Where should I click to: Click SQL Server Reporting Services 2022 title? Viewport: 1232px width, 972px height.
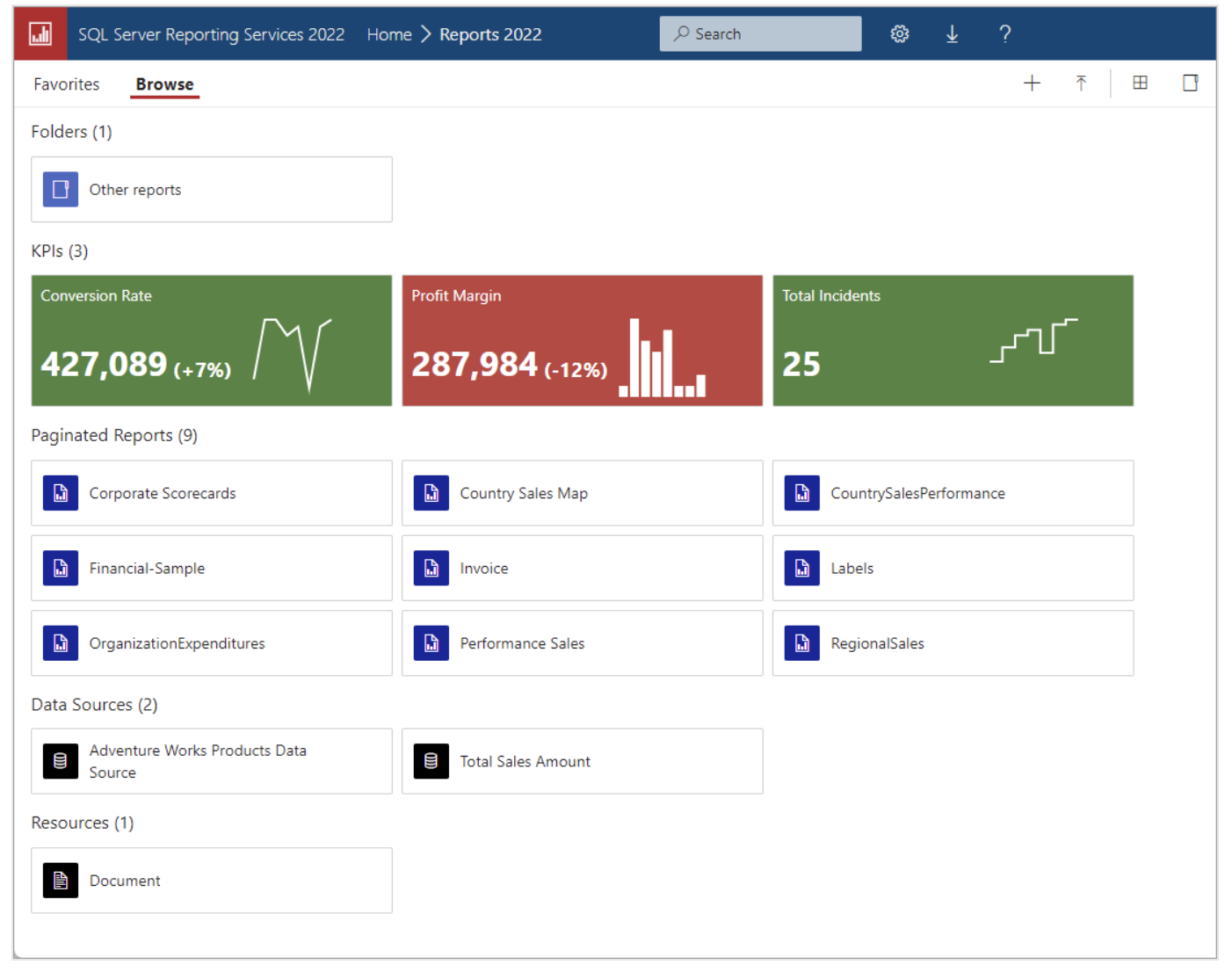(x=211, y=34)
